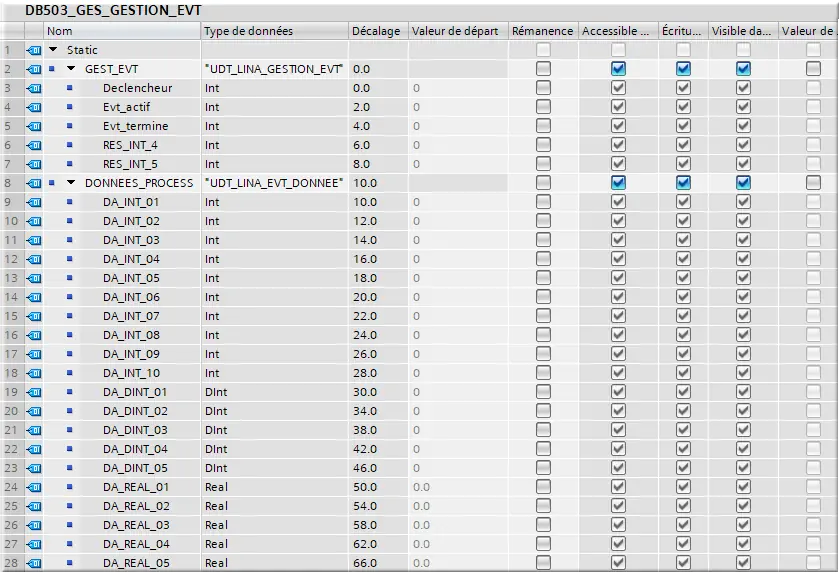Screen dimensions: 839x572
Task: Click the tag icon on the DA_DINT_04 row
Action: pos(34,449)
